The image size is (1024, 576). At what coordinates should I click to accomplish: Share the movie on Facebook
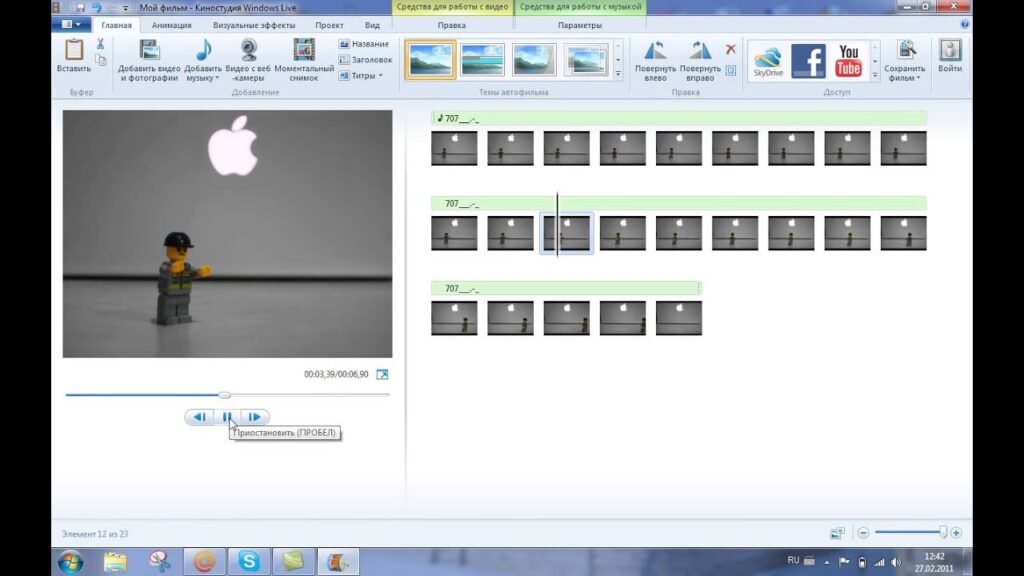coord(808,61)
